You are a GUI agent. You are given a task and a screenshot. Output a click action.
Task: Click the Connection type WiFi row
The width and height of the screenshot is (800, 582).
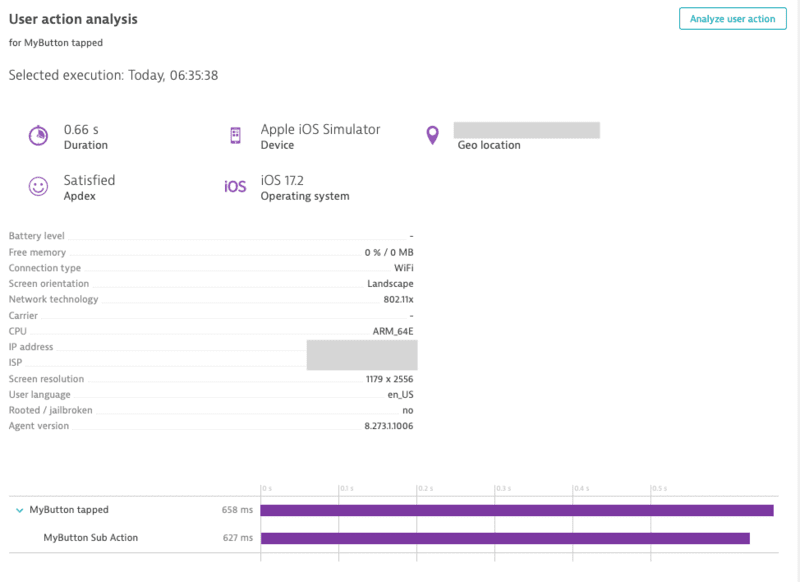click(x=211, y=268)
